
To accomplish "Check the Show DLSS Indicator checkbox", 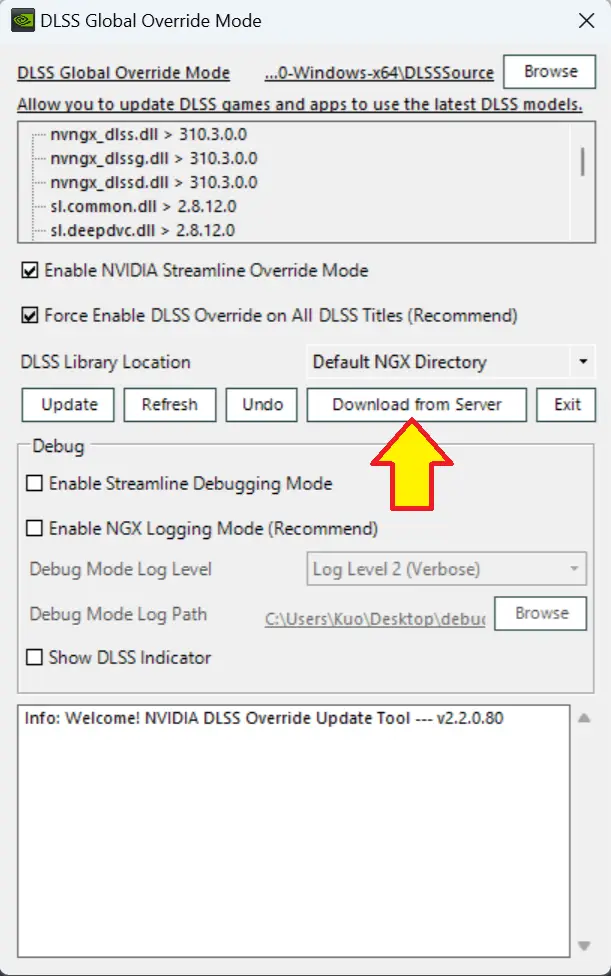I will point(35,657).
